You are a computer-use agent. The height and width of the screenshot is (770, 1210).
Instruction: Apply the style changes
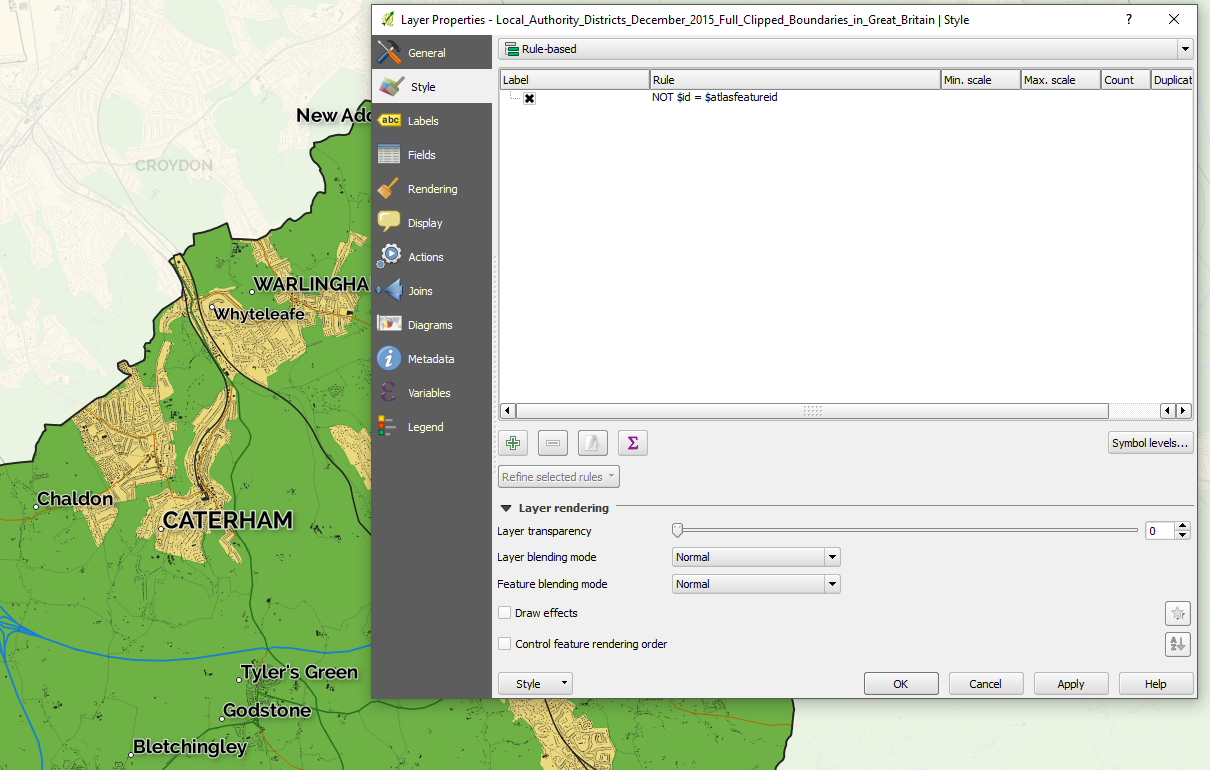(x=1070, y=683)
